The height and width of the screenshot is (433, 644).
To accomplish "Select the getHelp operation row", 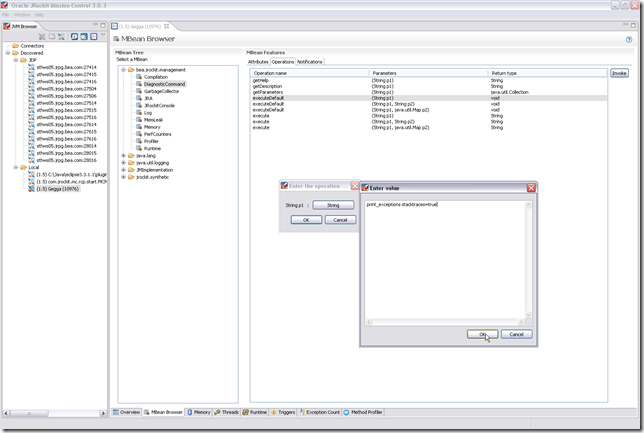I will [429, 81].
